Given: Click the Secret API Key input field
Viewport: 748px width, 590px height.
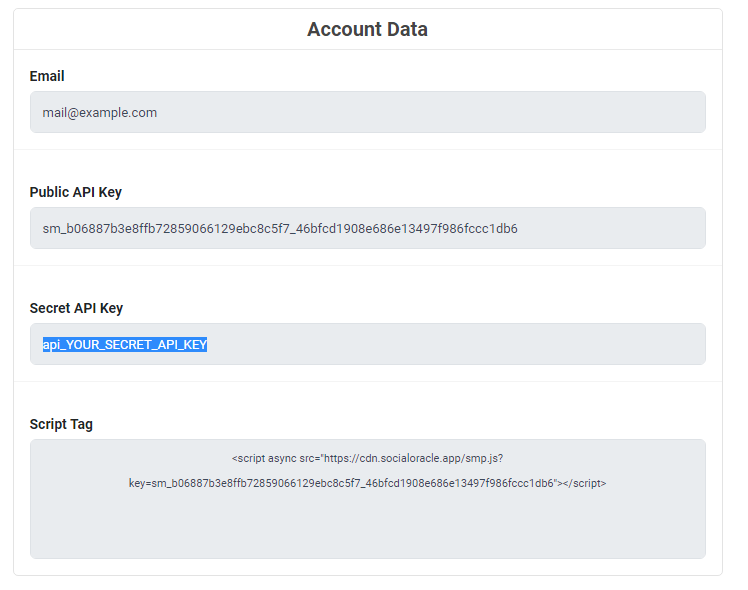Looking at the screenshot, I should 367,344.
